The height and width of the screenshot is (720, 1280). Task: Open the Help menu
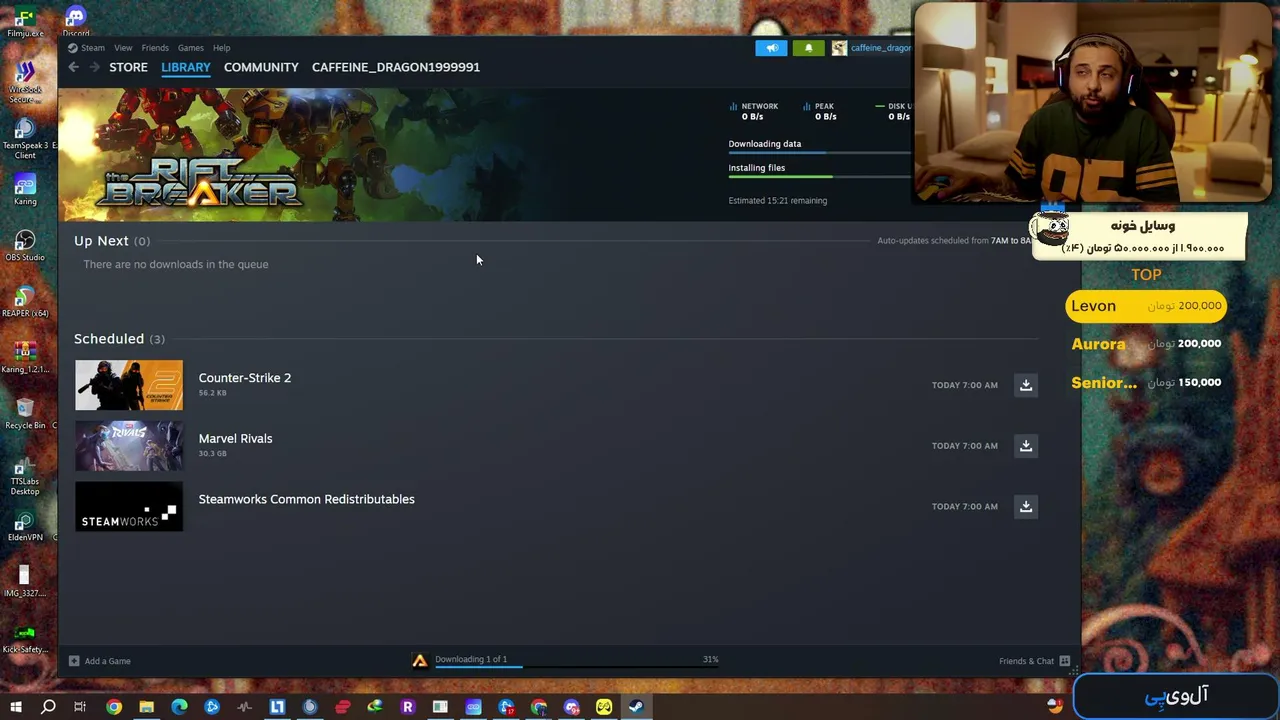[221, 48]
